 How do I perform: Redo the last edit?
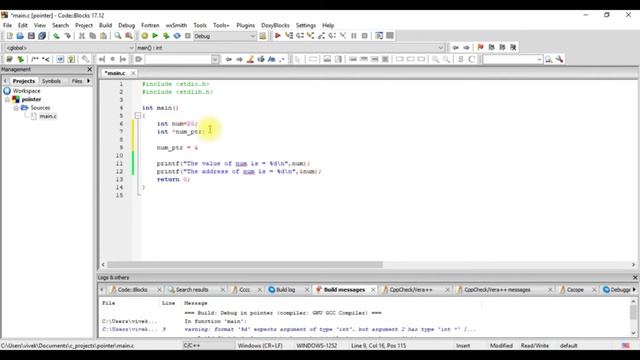(x=67, y=36)
